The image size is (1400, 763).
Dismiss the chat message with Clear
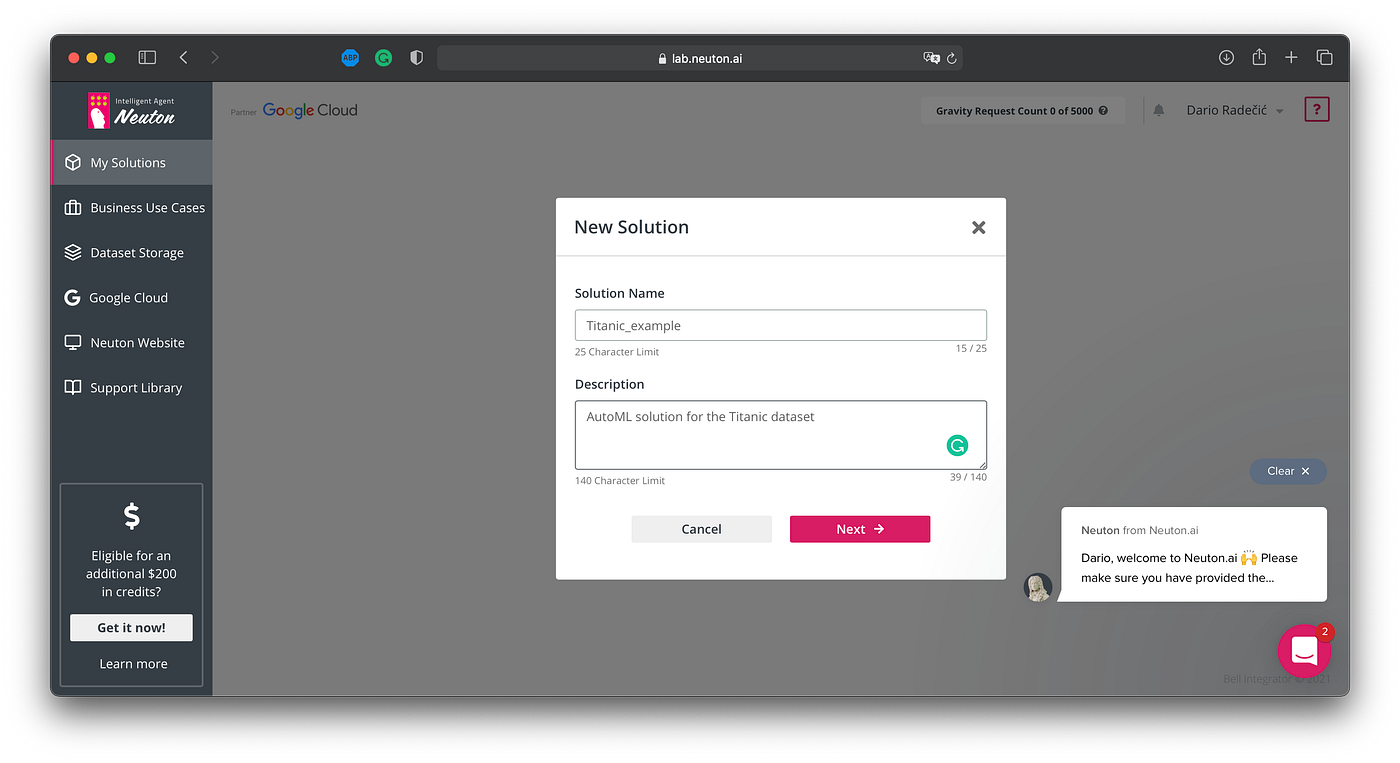[1288, 471]
